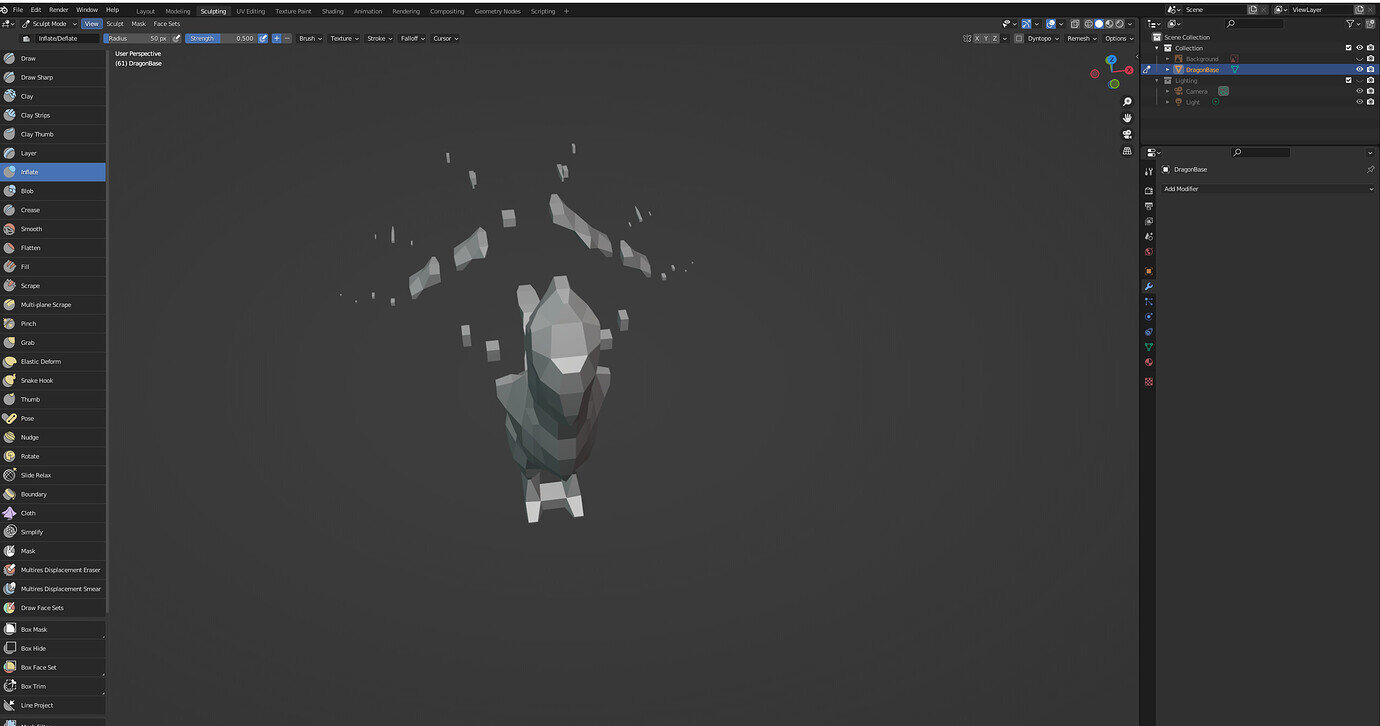Expand the DragonBase tree item

[x=1167, y=69]
